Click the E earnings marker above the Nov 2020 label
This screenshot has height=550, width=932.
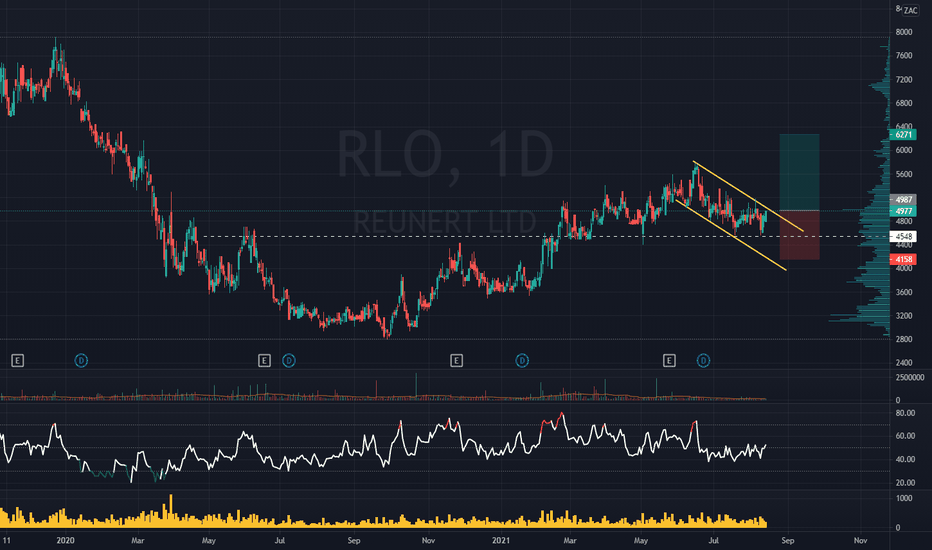pyautogui.click(x=456, y=360)
